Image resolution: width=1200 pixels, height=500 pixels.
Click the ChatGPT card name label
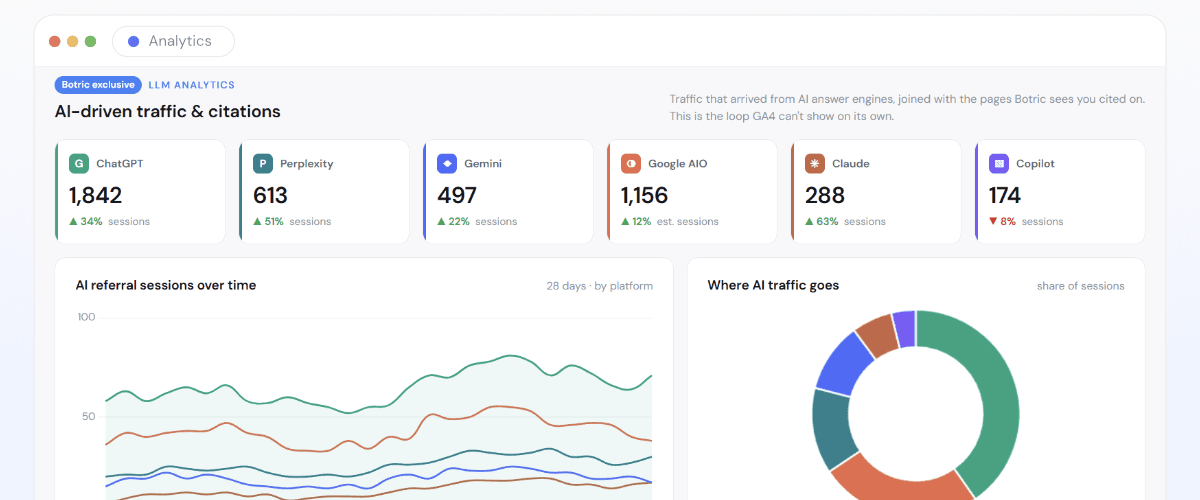coord(119,164)
